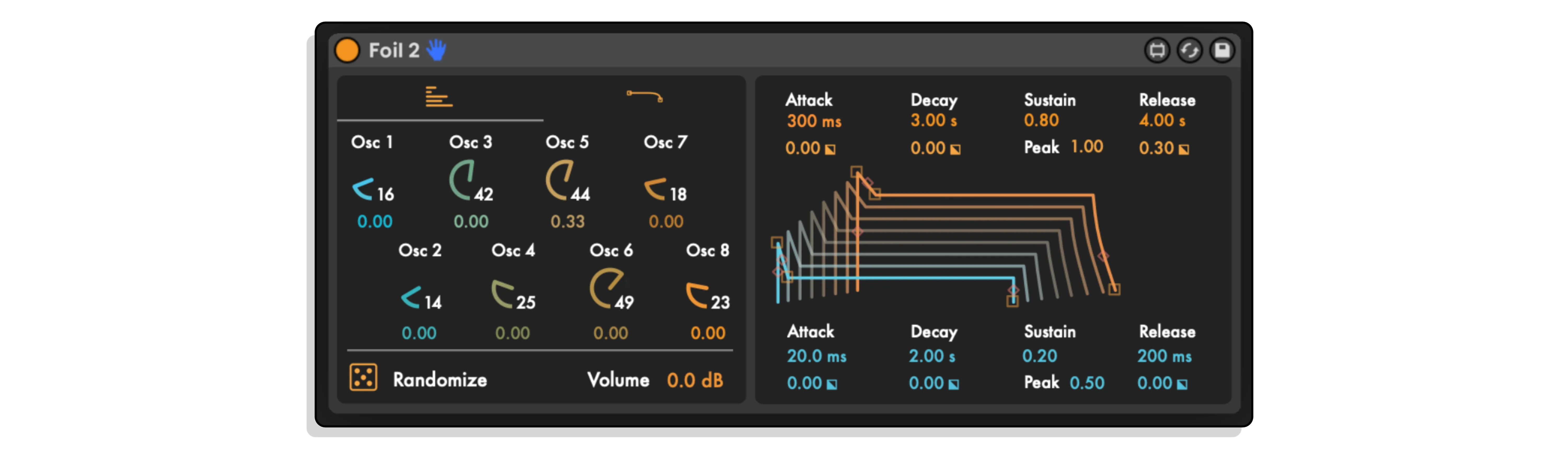Adjust the Osc 1 knob showing 16

point(364,189)
